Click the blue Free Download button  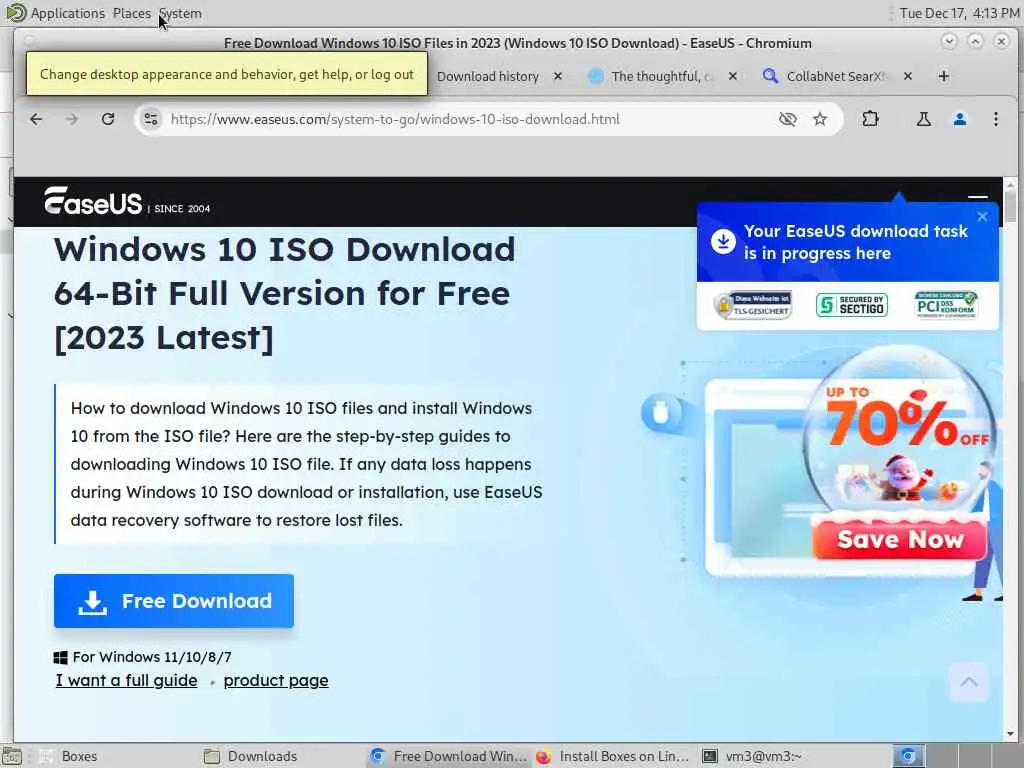coord(174,601)
